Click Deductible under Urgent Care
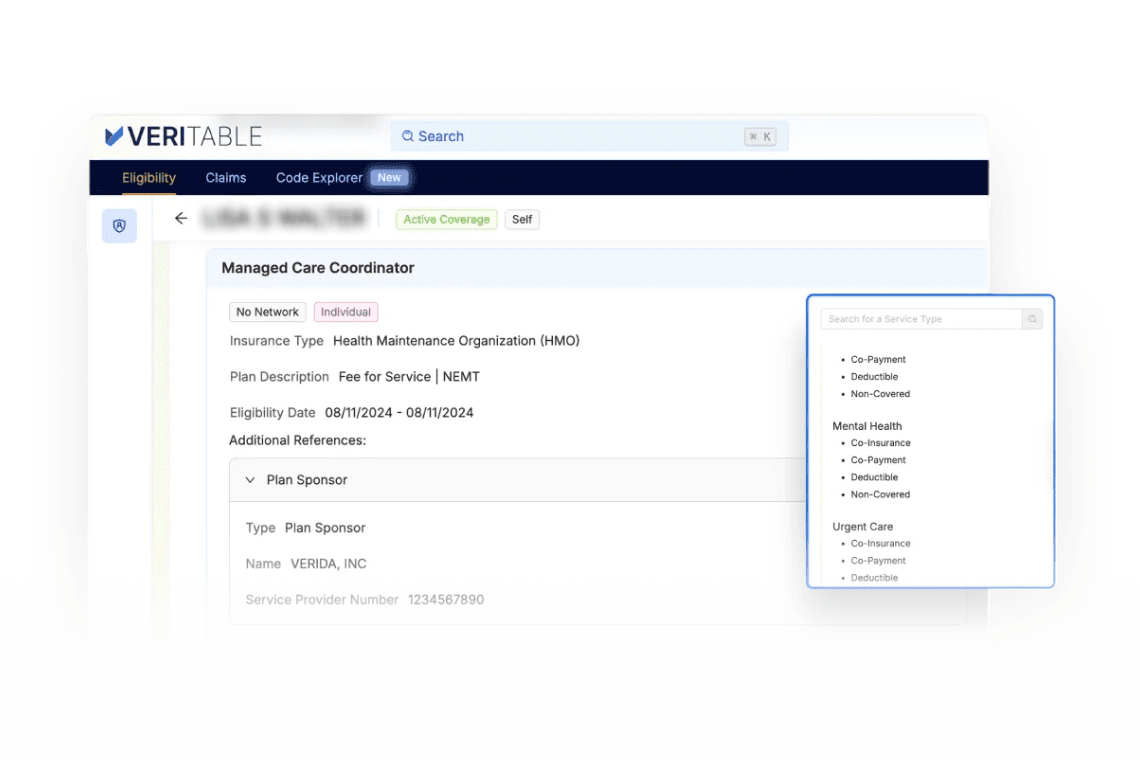 pyautogui.click(x=874, y=577)
